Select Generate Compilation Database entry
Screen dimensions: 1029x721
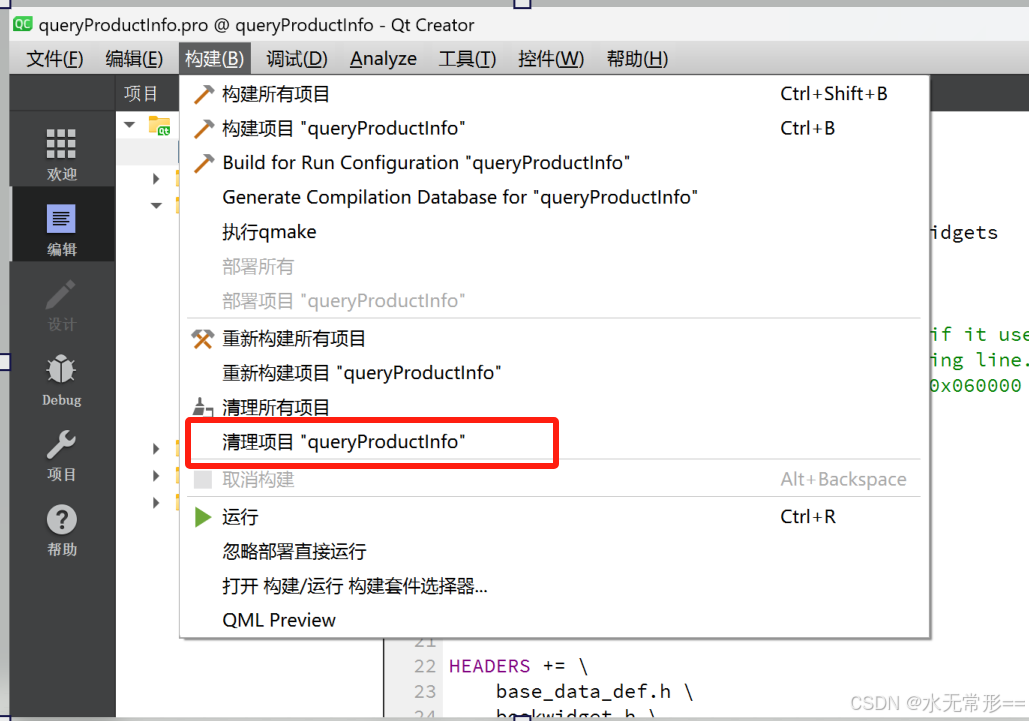coord(554,197)
